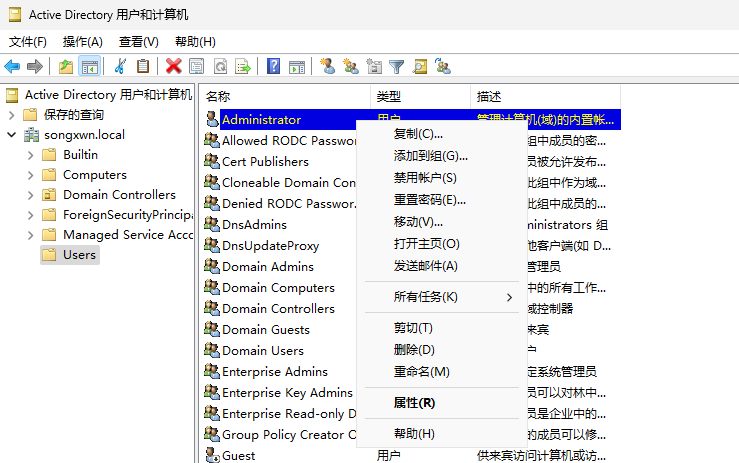Click the Back arrow in toolbar
739x463 pixels.
tap(12, 67)
